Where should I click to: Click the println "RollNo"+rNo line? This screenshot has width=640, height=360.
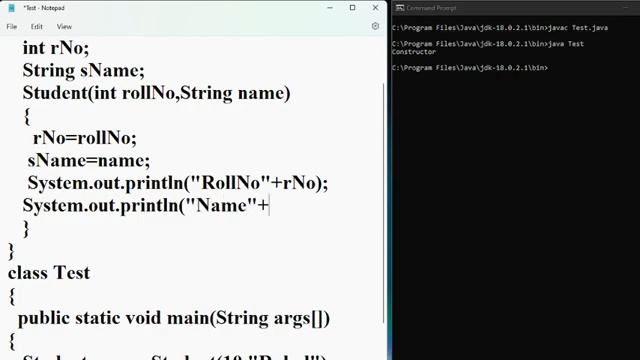click(178, 183)
